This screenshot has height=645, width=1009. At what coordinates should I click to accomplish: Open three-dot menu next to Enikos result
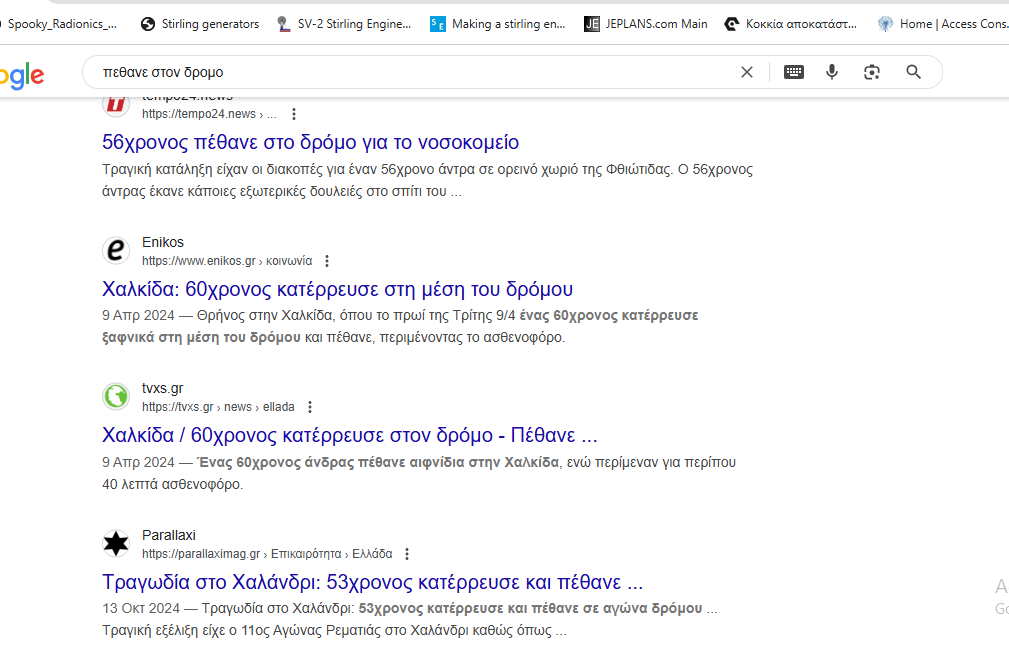327,261
